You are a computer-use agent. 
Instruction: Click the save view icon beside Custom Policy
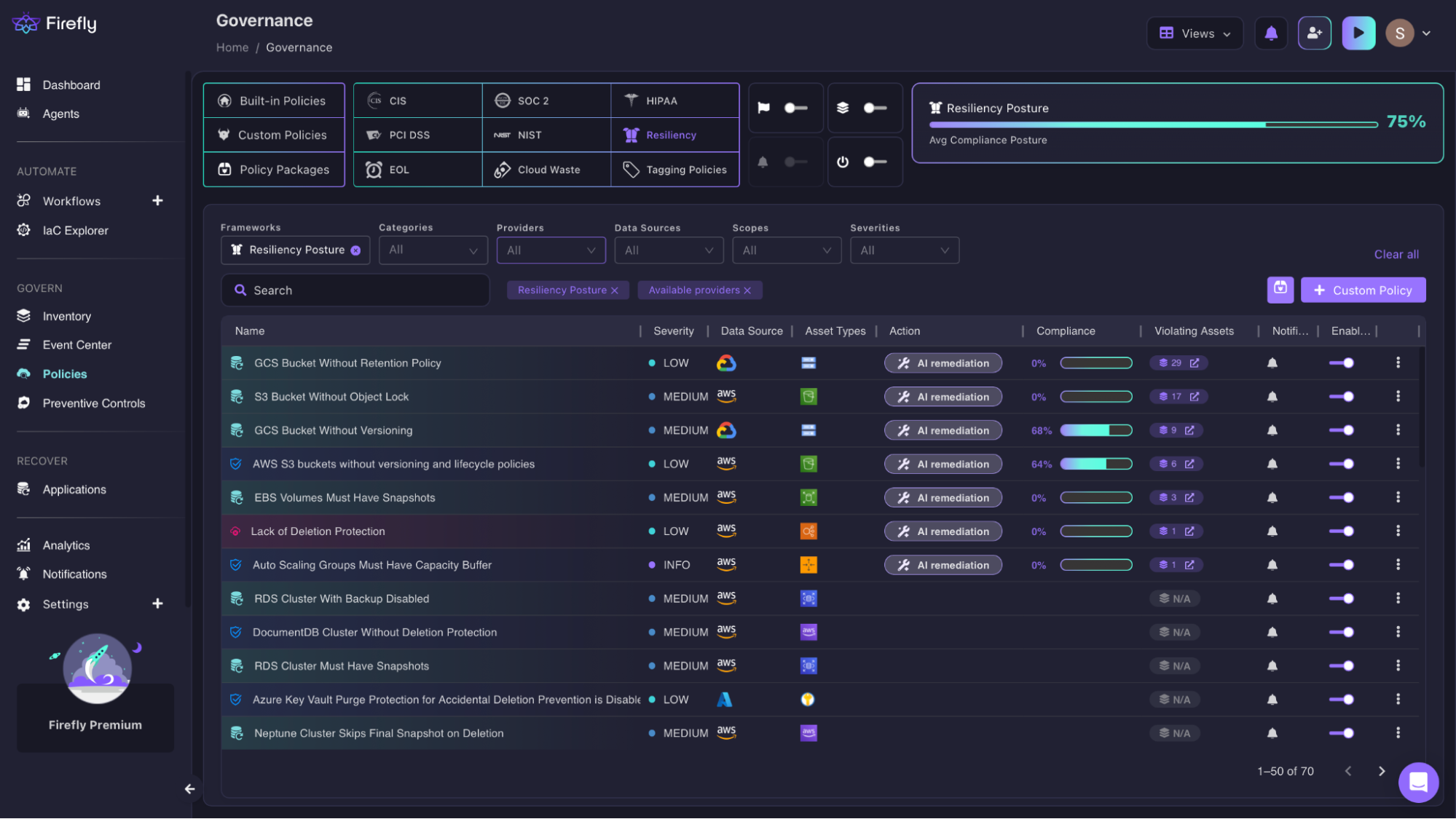(1280, 290)
